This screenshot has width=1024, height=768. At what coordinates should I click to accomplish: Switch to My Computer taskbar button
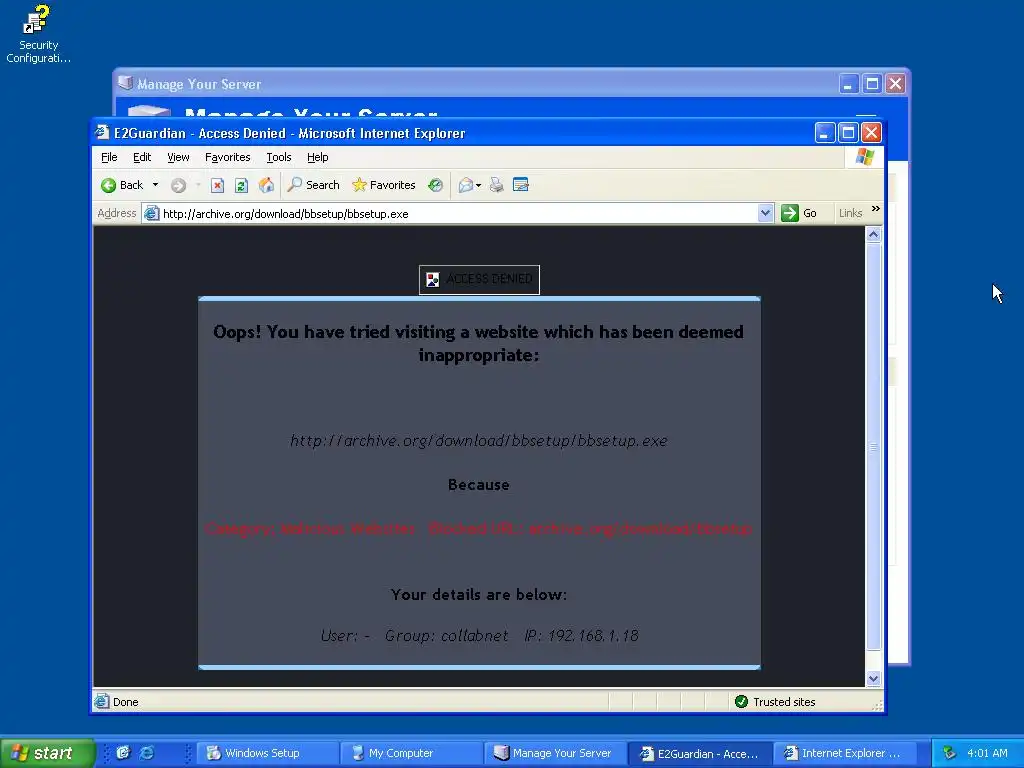(x=411, y=753)
